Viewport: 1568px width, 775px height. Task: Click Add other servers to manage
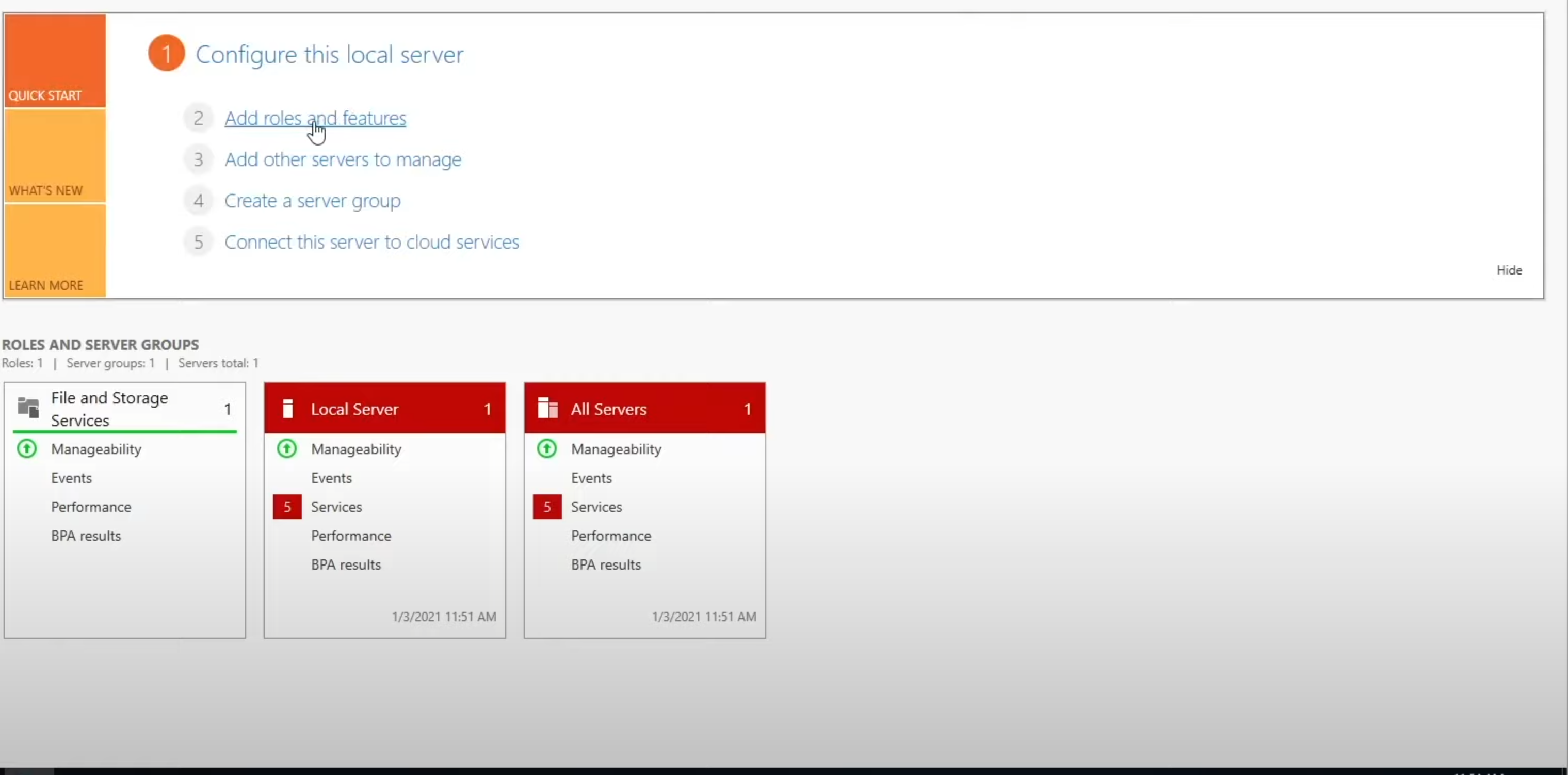tap(343, 159)
